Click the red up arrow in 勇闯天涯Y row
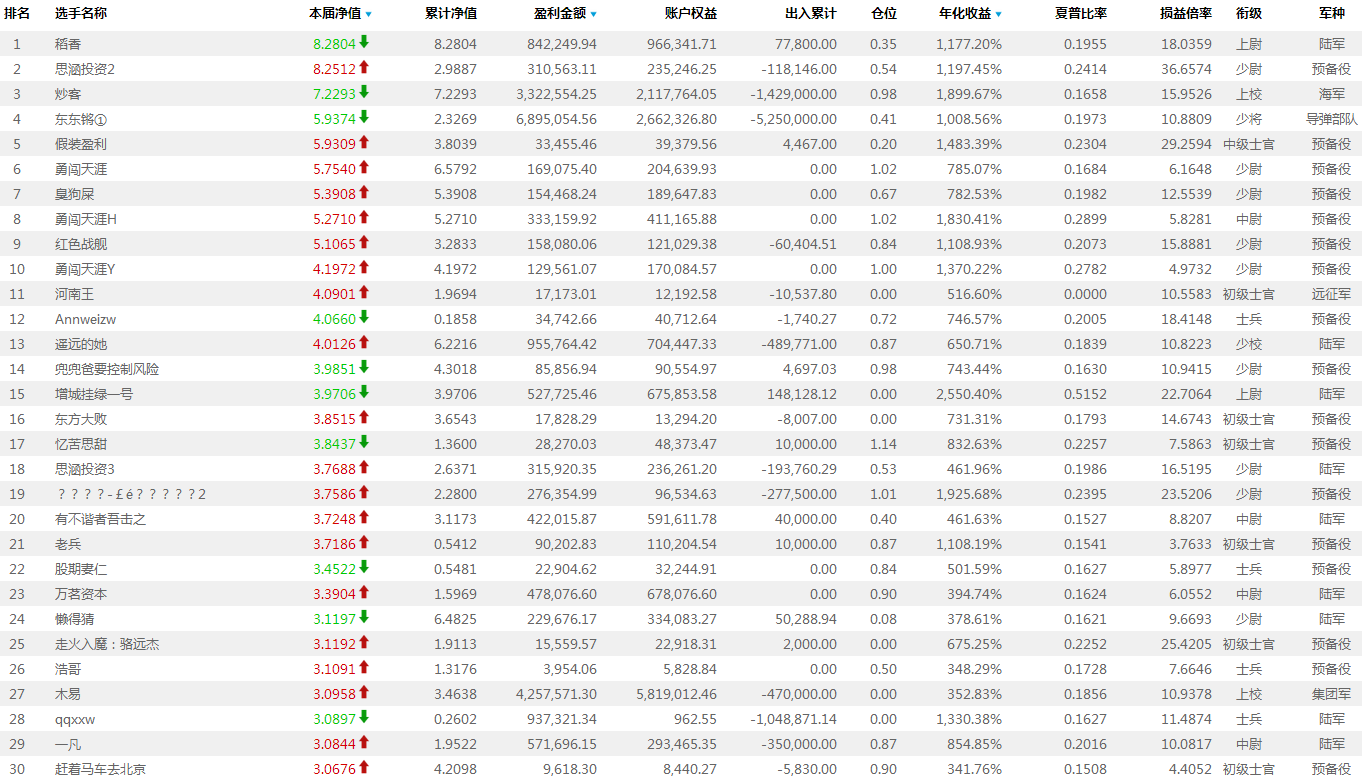This screenshot has width=1362, height=780. coord(364,267)
